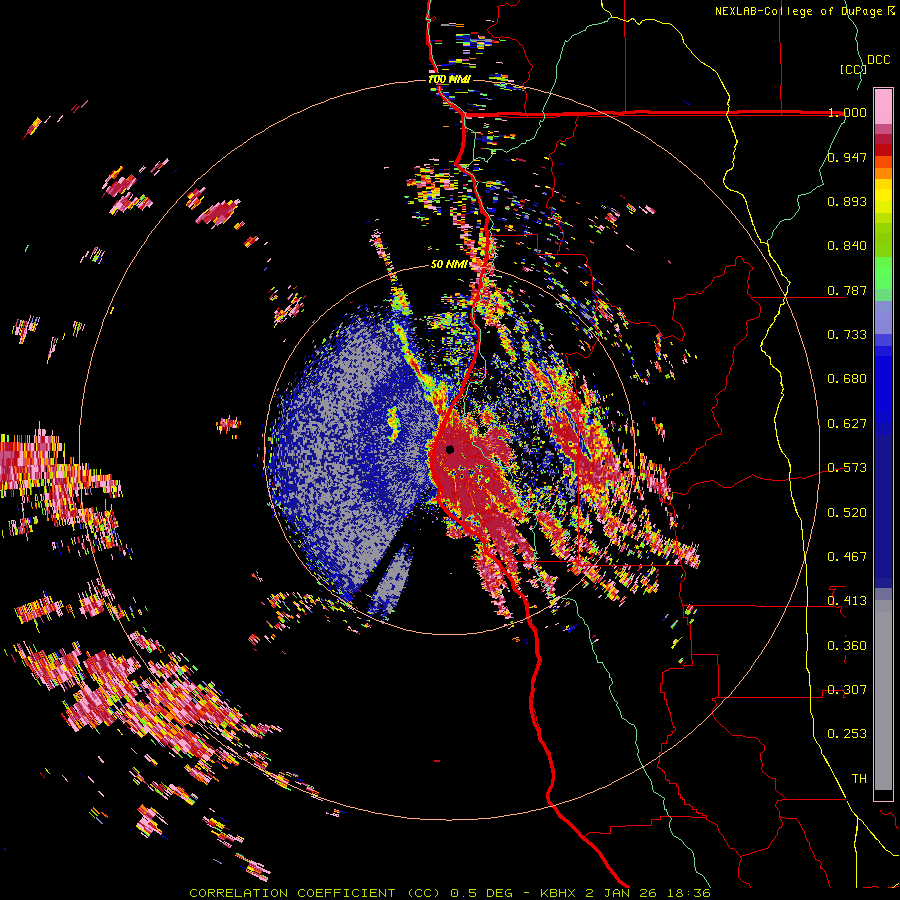Click the [CC] units label
This screenshot has height=900, width=900.
853,69
